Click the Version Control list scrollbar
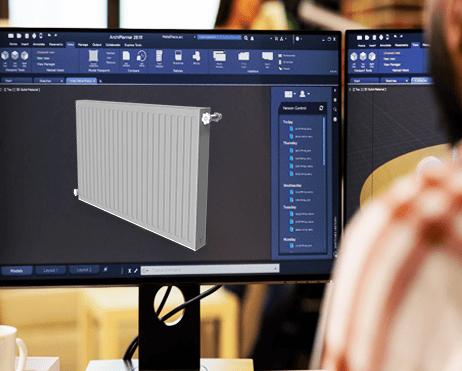This screenshot has width=462, height=371. pyautogui.click(x=324, y=141)
